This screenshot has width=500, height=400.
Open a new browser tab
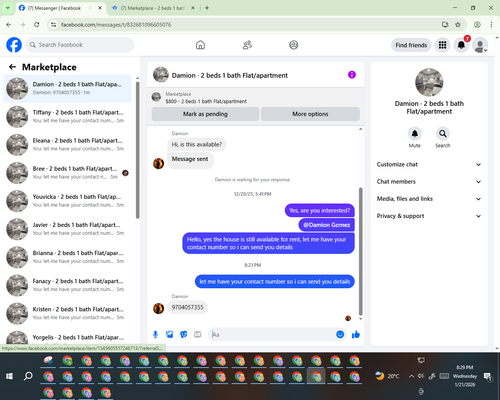(207, 8)
